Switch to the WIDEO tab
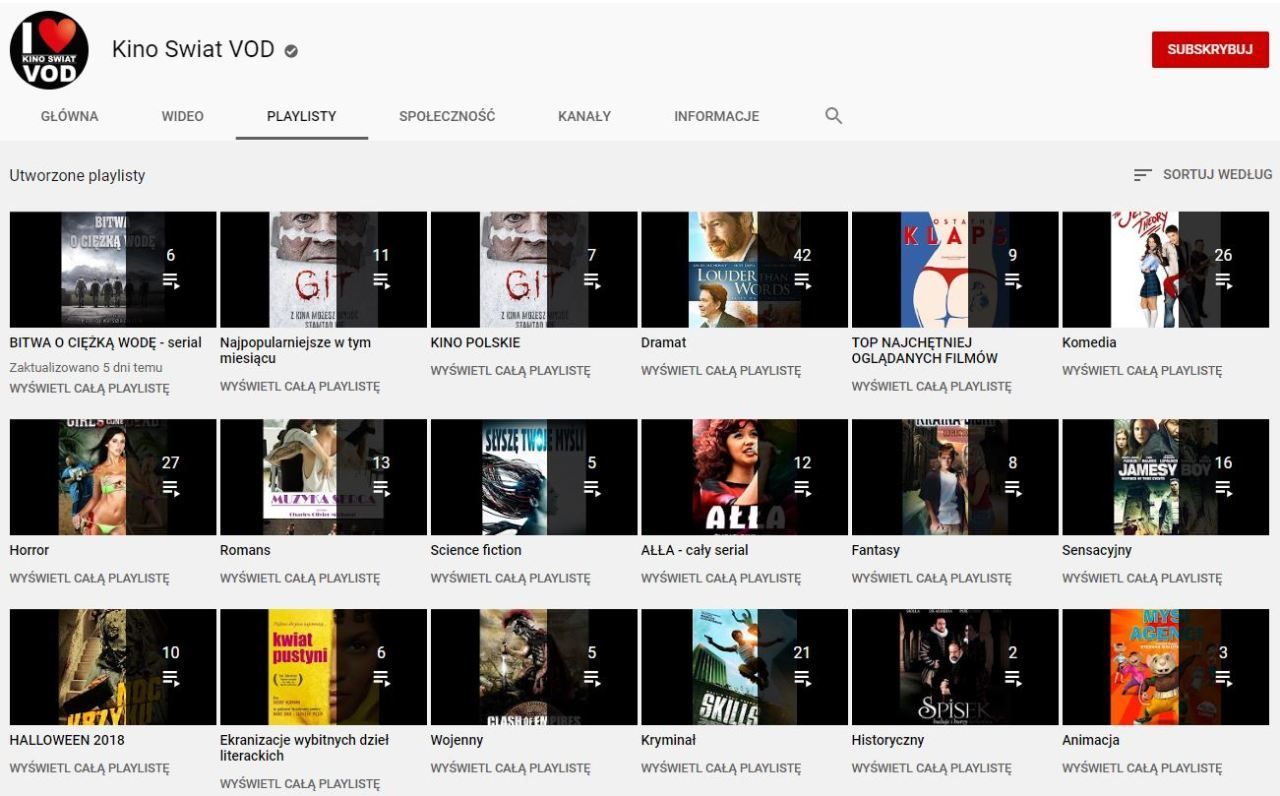1280x796 pixels. coord(182,116)
